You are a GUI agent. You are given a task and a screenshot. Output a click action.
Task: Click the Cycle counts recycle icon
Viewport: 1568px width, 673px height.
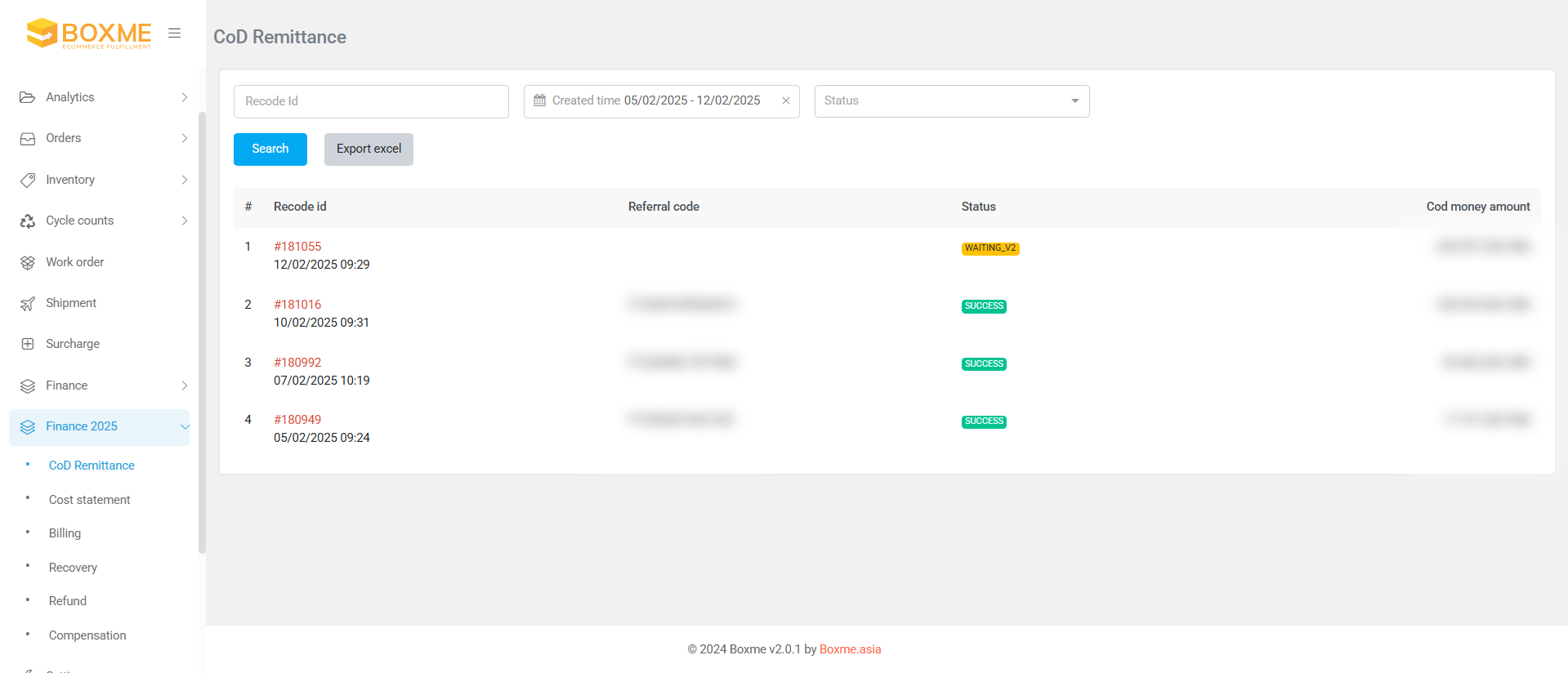tap(28, 221)
